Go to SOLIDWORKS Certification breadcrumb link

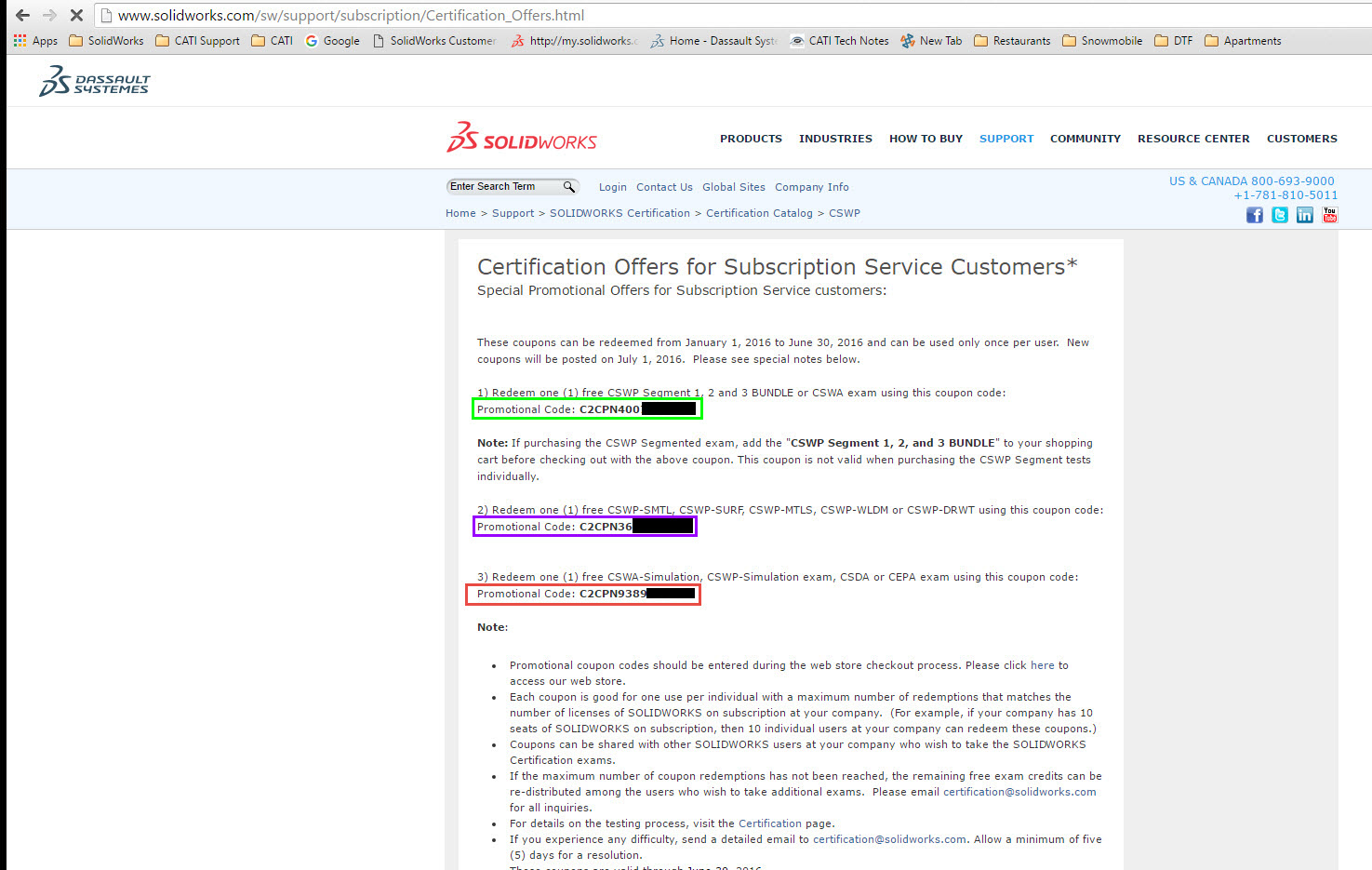pos(619,213)
